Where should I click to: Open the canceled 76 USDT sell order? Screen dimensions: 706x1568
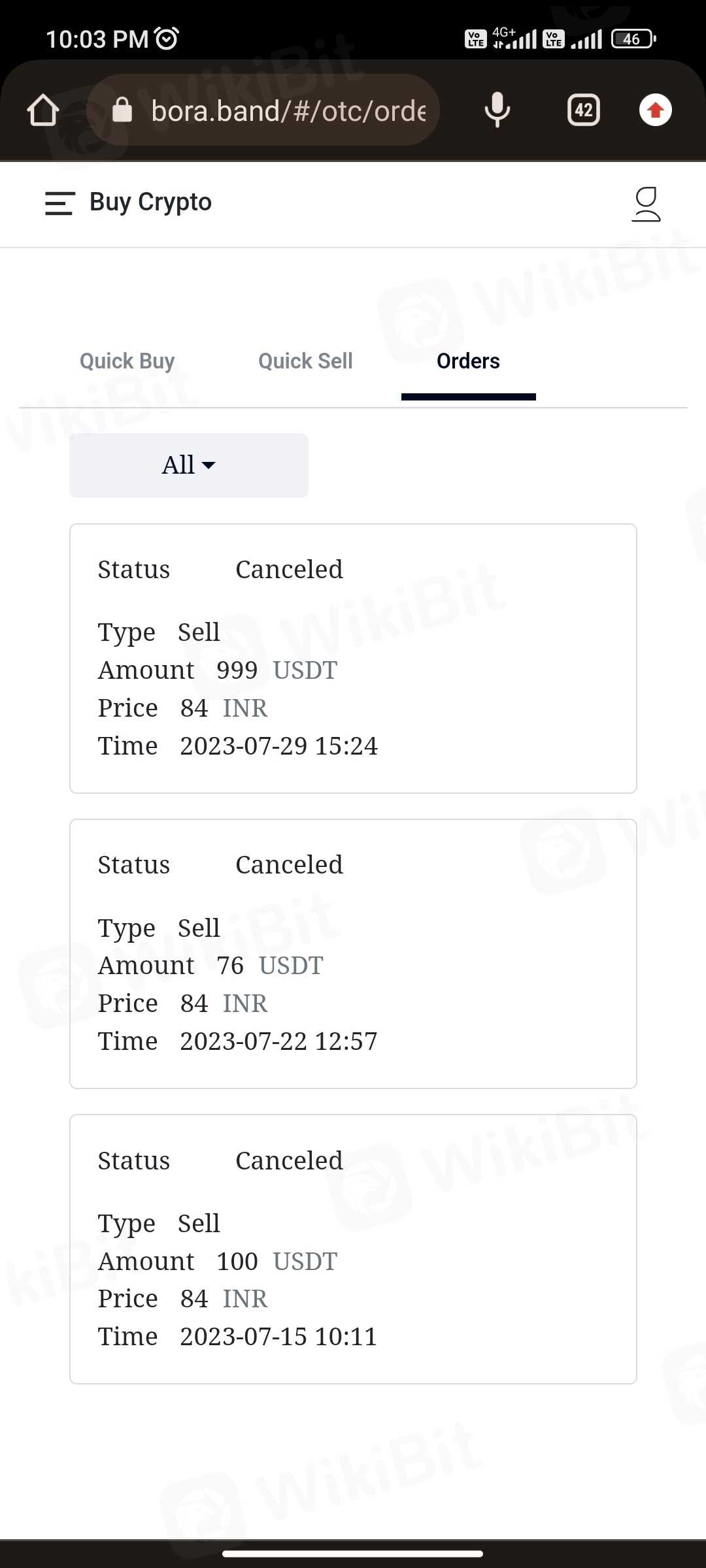353,954
